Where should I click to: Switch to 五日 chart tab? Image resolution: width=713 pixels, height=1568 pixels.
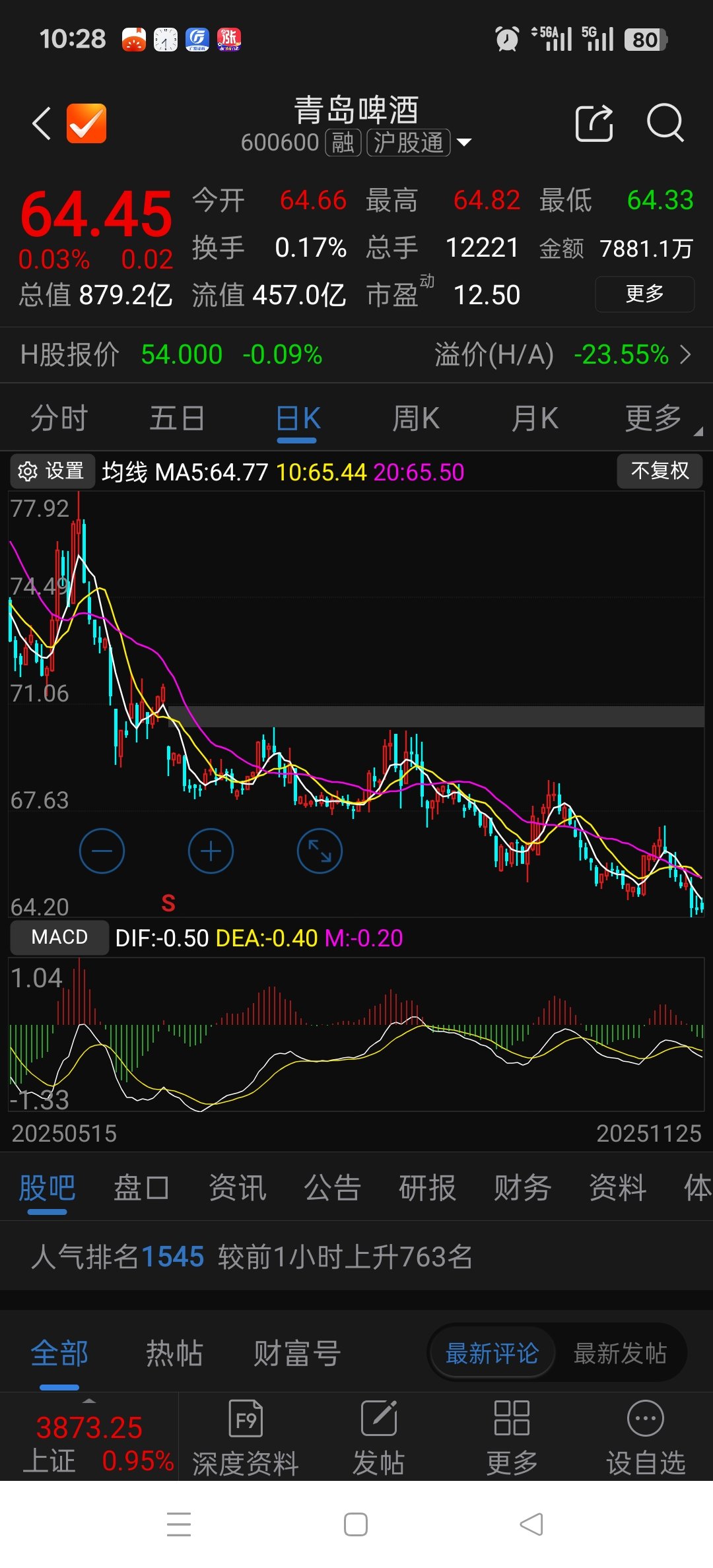(177, 418)
